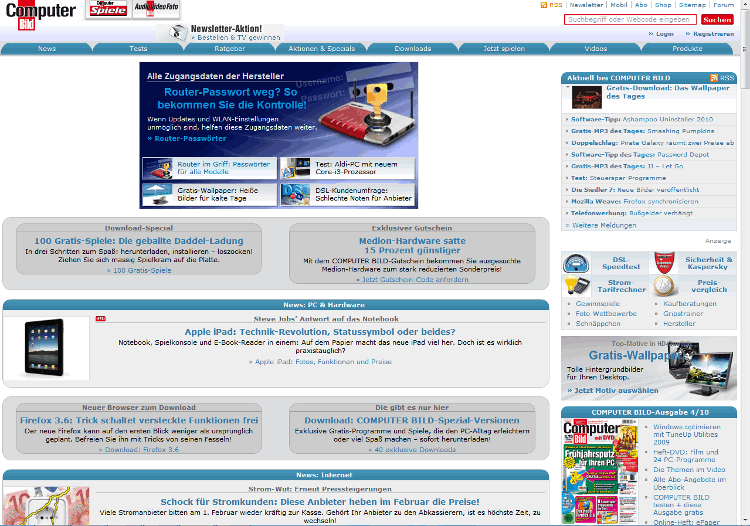The image size is (750, 526).
Task: Open the Videos tab
Action: pyautogui.click(x=596, y=48)
